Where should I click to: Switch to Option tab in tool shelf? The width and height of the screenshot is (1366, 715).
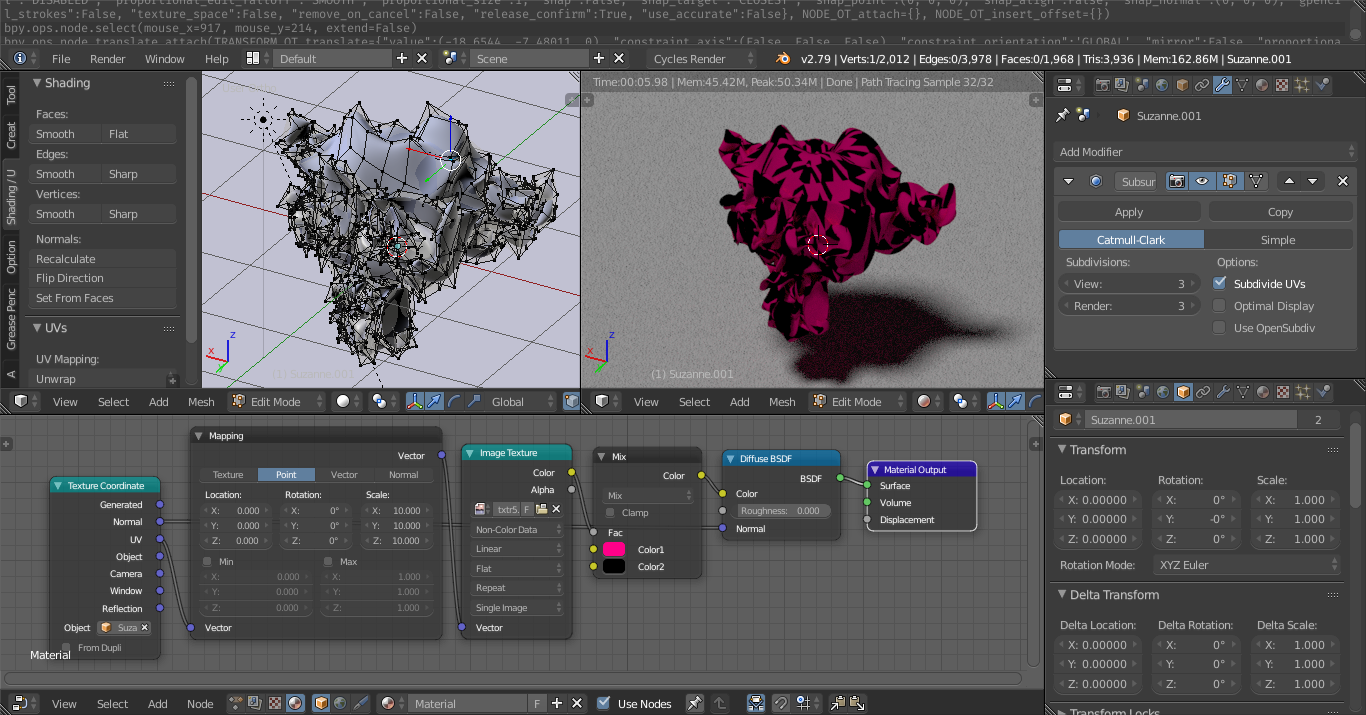(11, 257)
